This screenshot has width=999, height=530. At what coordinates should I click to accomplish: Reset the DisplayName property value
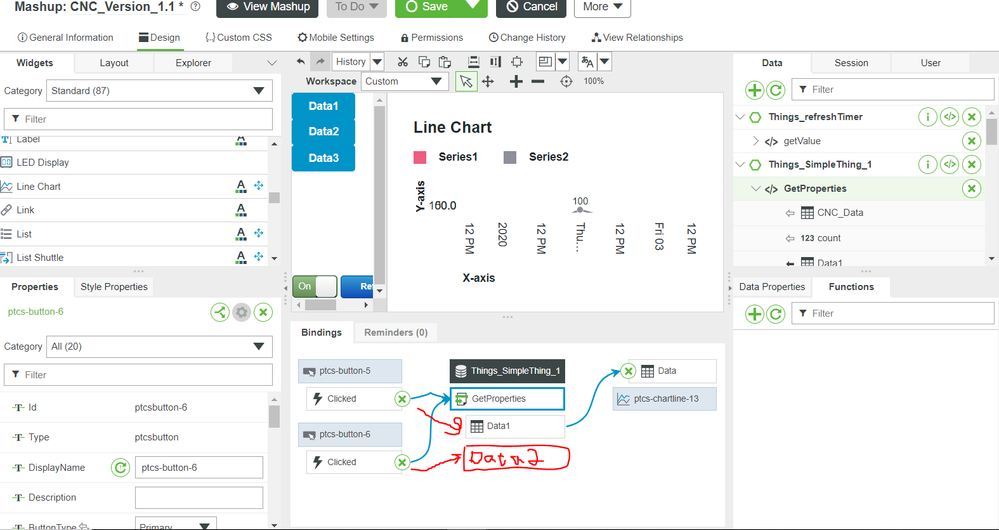click(120, 468)
